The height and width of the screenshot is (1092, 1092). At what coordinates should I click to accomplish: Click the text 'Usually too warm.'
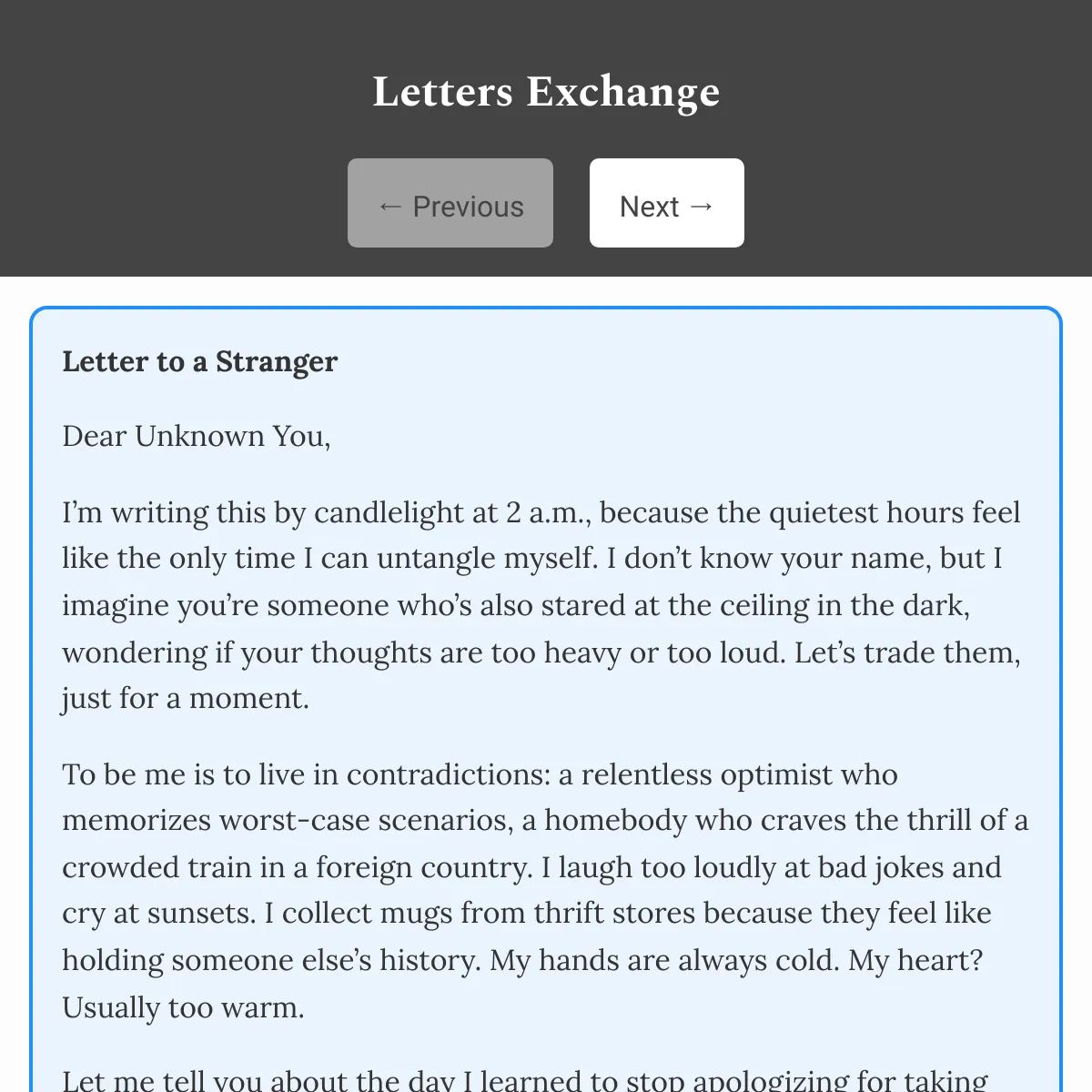183,1007
